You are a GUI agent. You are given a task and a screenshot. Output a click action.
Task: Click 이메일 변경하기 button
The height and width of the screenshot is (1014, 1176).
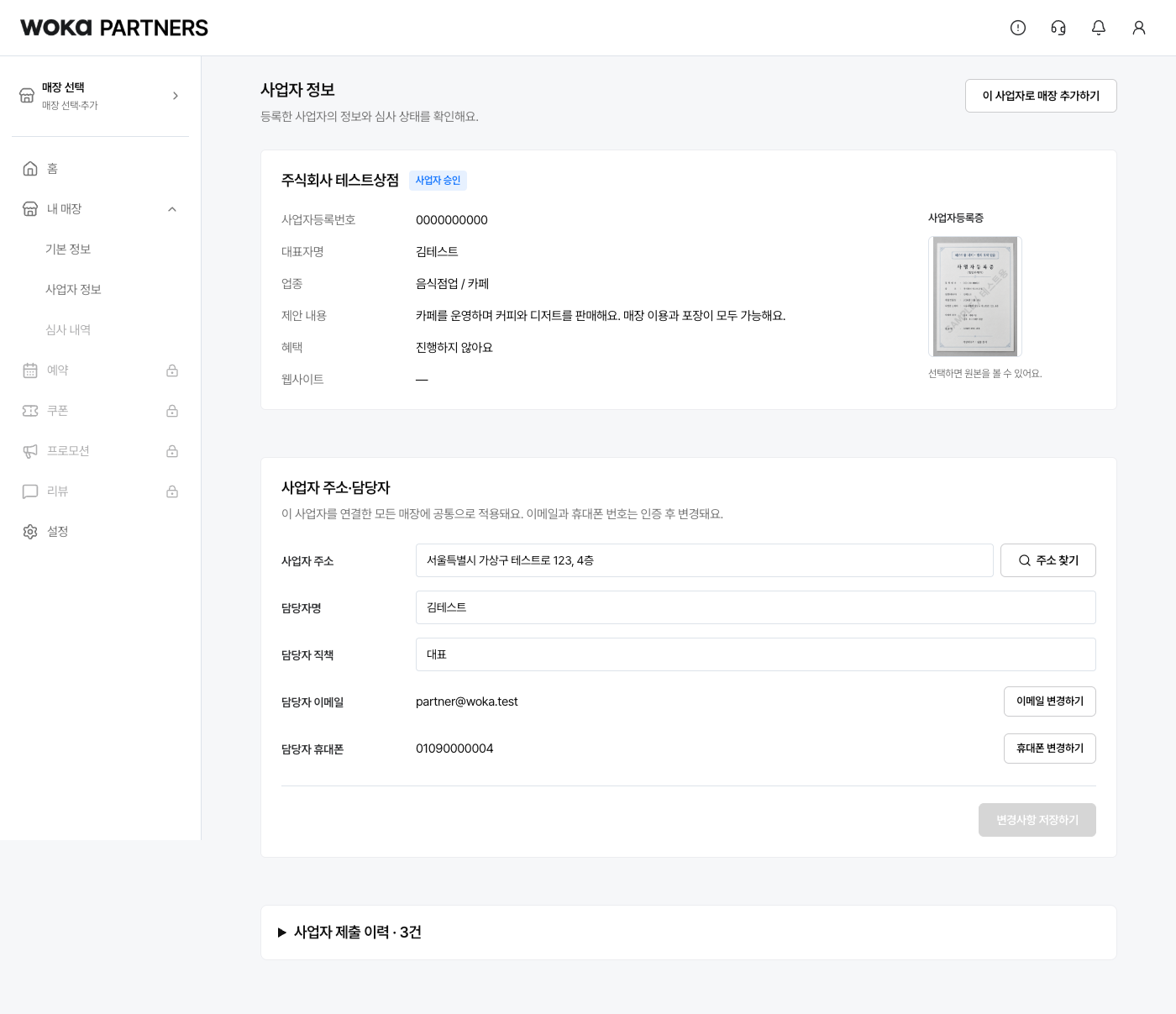click(1050, 701)
